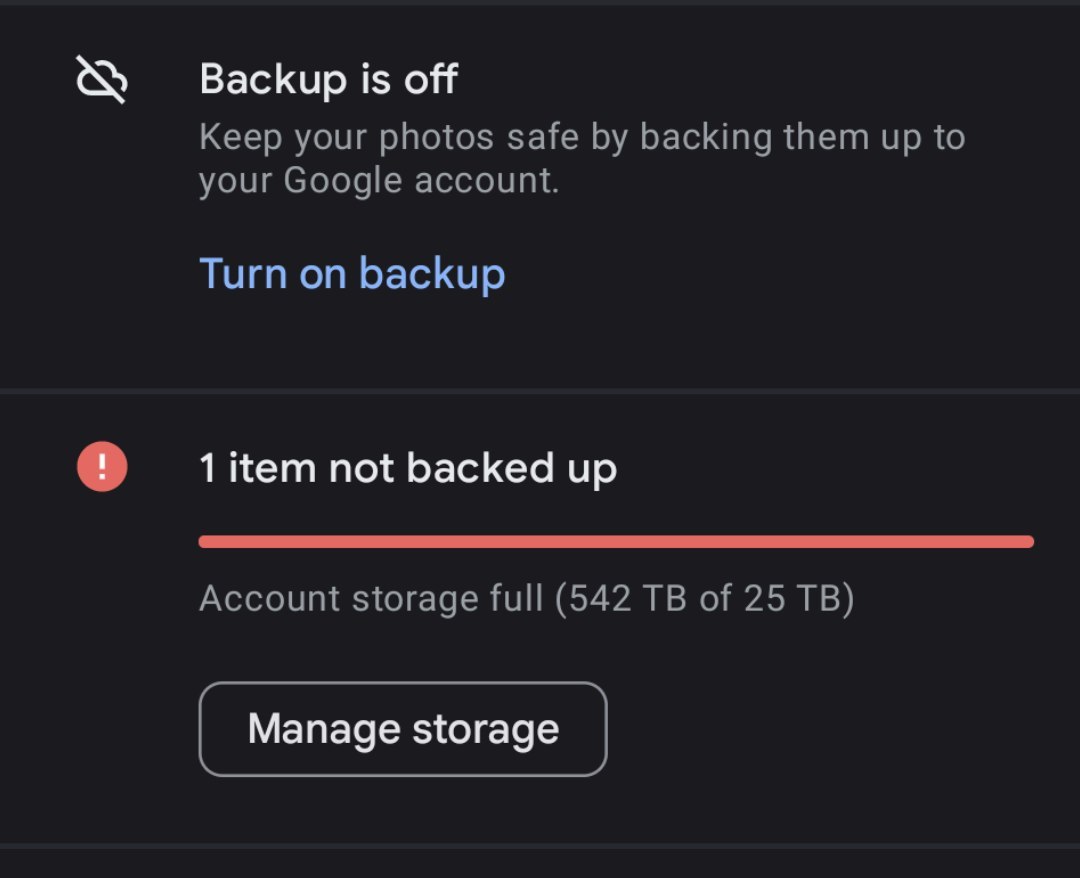This screenshot has width=1080, height=878.
Task: Click the crossed-out cloud backup icon
Action: click(x=101, y=79)
